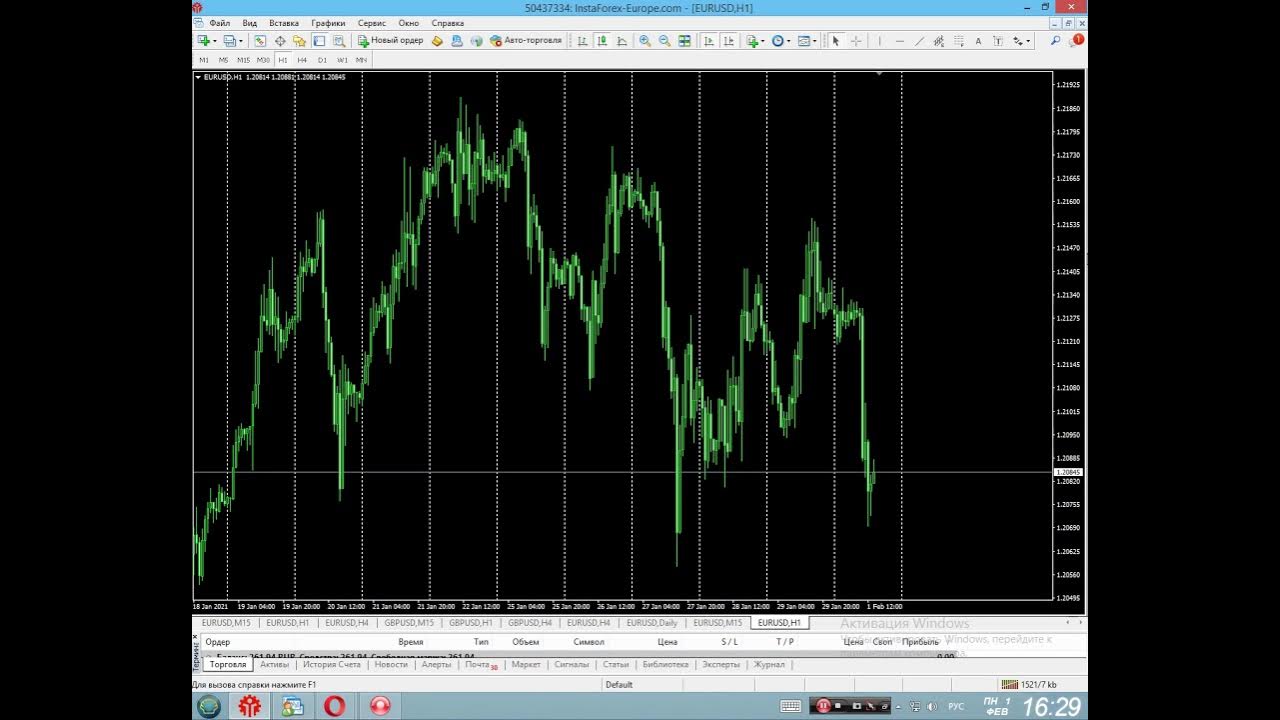Select the equidistant channel tool
1280x720 pixels.
[x=939, y=41]
